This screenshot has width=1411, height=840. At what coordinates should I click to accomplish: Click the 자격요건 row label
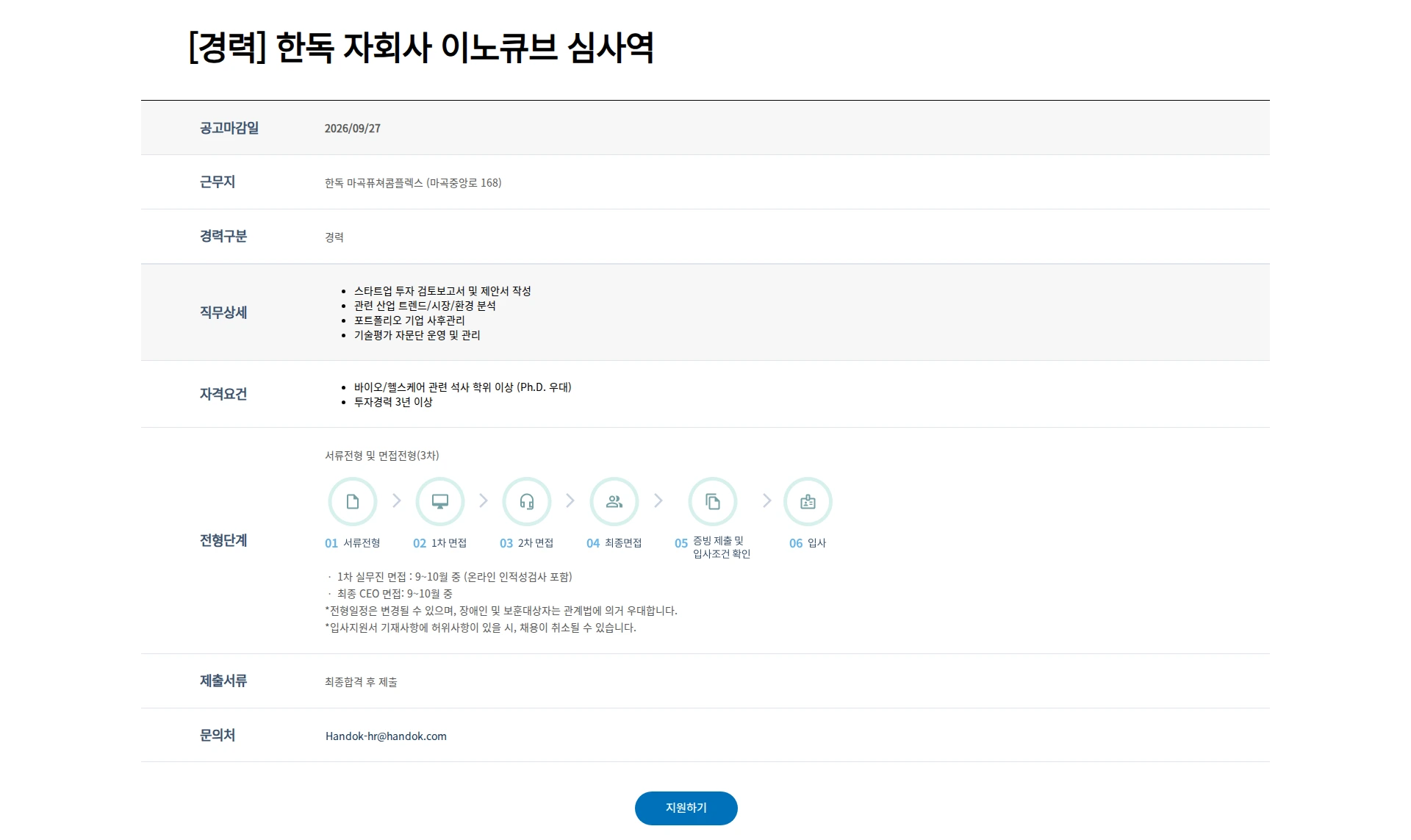(223, 394)
